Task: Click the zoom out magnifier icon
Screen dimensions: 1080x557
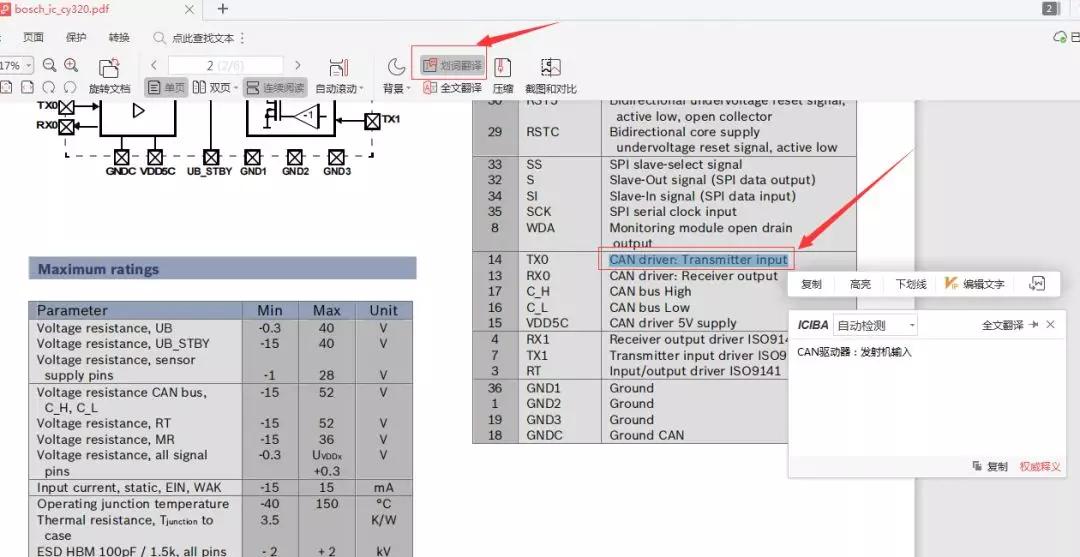Action: [x=50, y=65]
